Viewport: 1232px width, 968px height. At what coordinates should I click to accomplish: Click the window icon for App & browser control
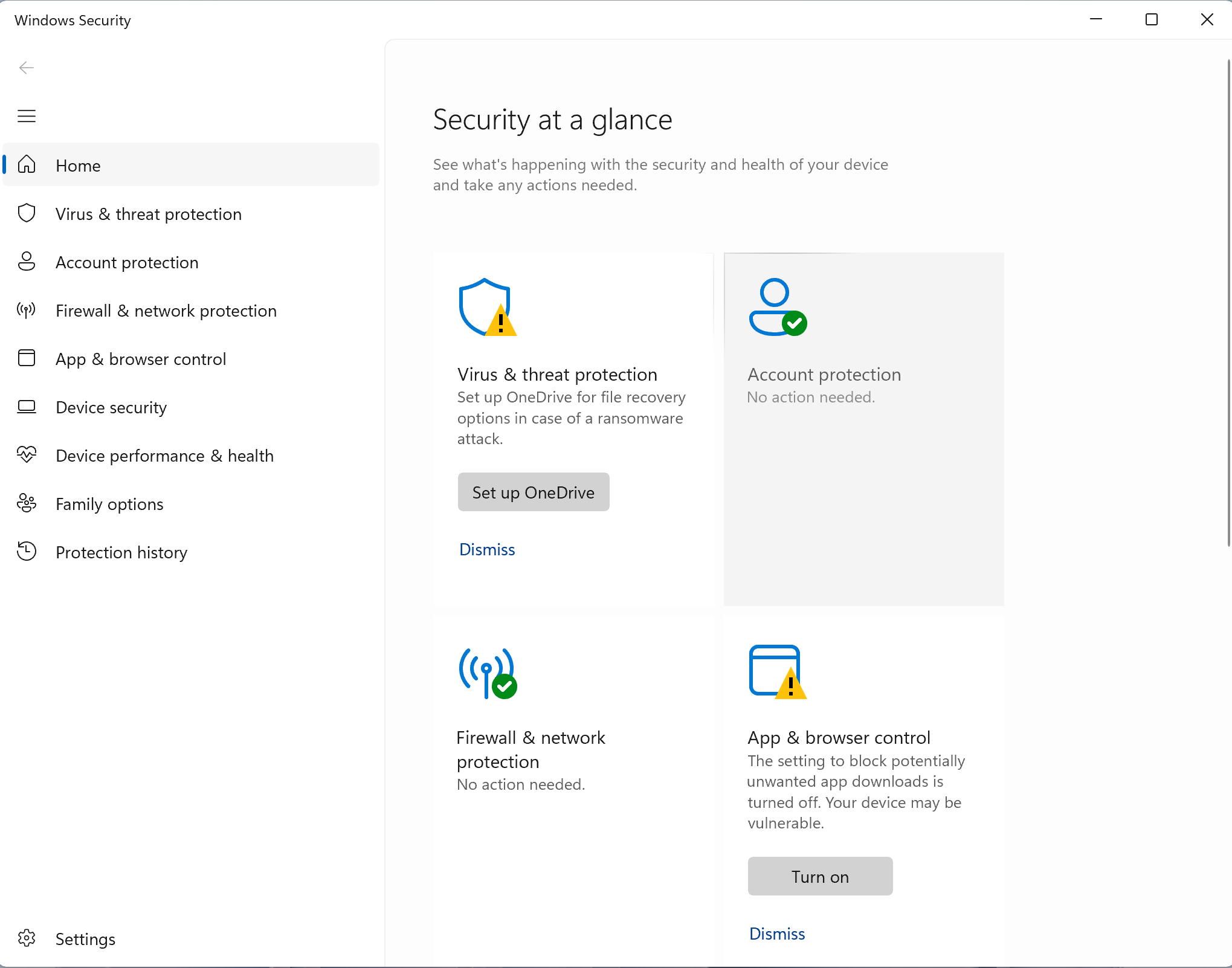coord(27,358)
